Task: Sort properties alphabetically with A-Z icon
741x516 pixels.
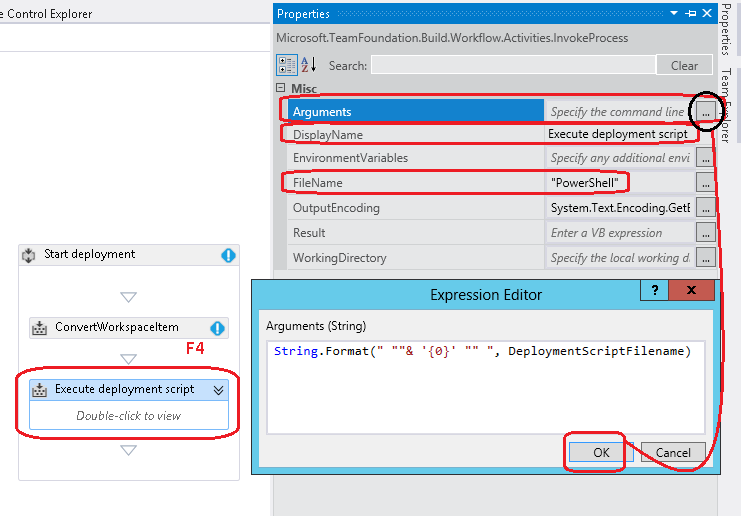Action: [308, 65]
